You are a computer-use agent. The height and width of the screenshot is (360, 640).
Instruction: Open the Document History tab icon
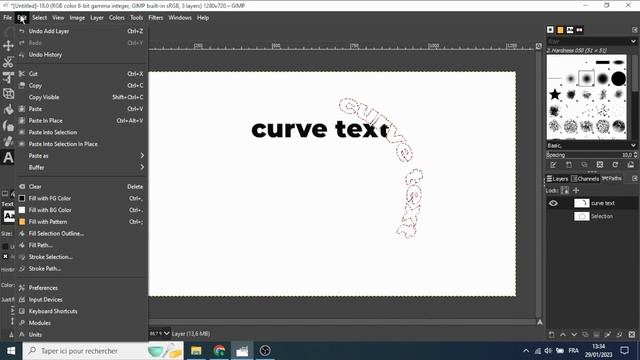click(580, 30)
